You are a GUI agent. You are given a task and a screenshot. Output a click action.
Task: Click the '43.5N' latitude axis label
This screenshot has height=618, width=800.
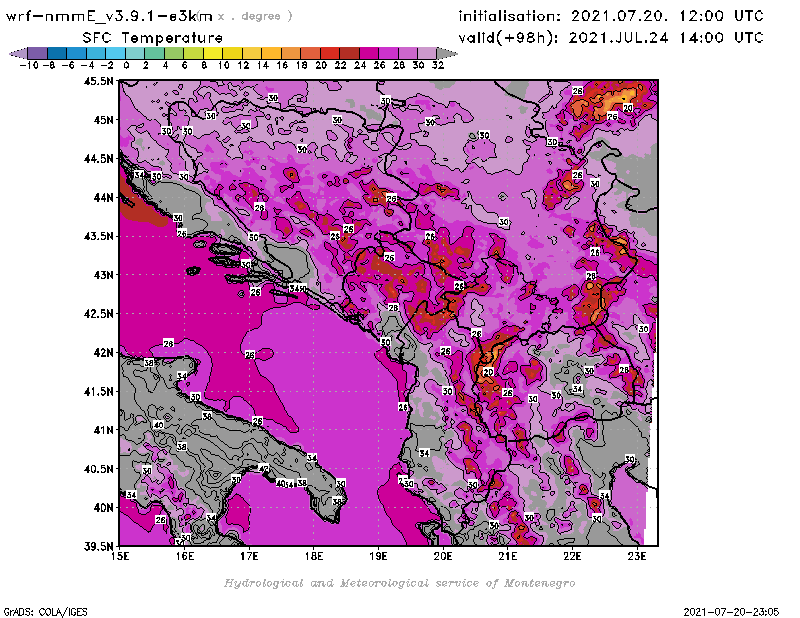(x=98, y=236)
